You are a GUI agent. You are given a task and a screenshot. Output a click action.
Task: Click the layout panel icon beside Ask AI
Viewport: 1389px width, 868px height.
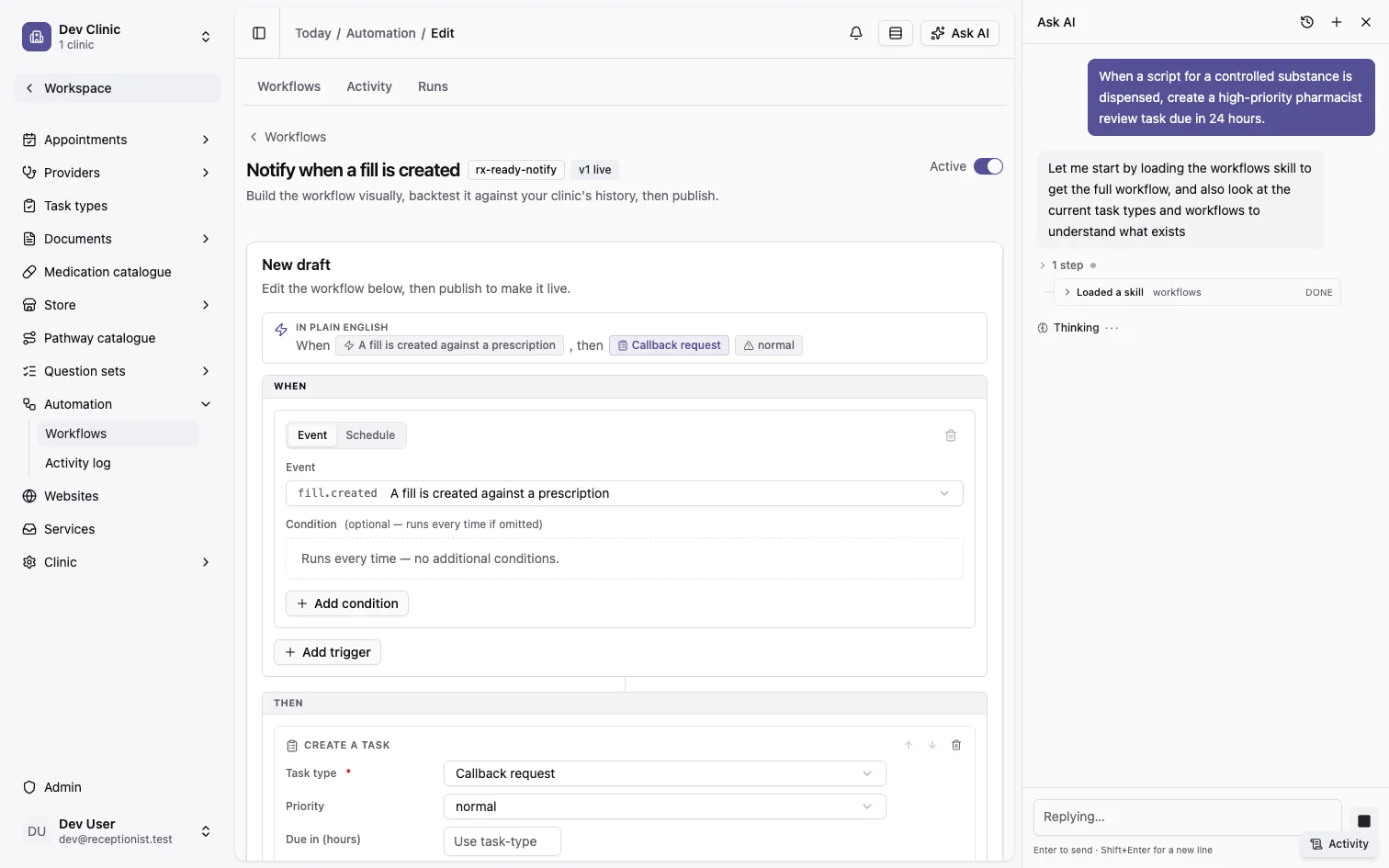point(896,33)
